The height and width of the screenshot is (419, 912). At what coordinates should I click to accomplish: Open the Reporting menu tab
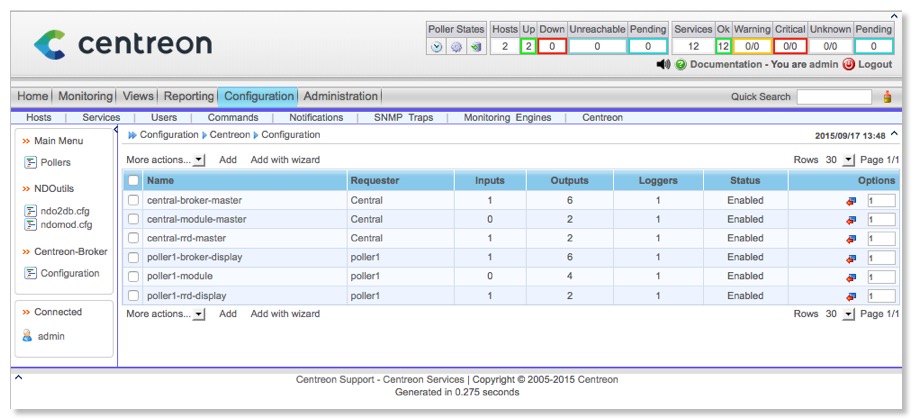tap(189, 97)
